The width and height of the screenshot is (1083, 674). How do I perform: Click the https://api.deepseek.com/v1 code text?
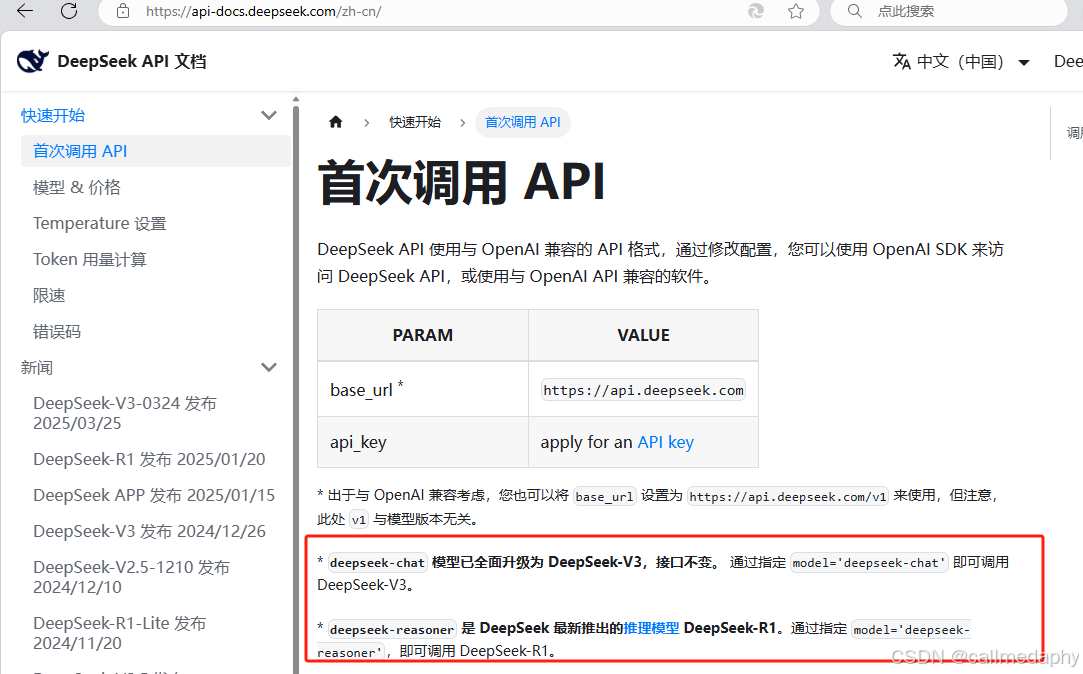787,497
